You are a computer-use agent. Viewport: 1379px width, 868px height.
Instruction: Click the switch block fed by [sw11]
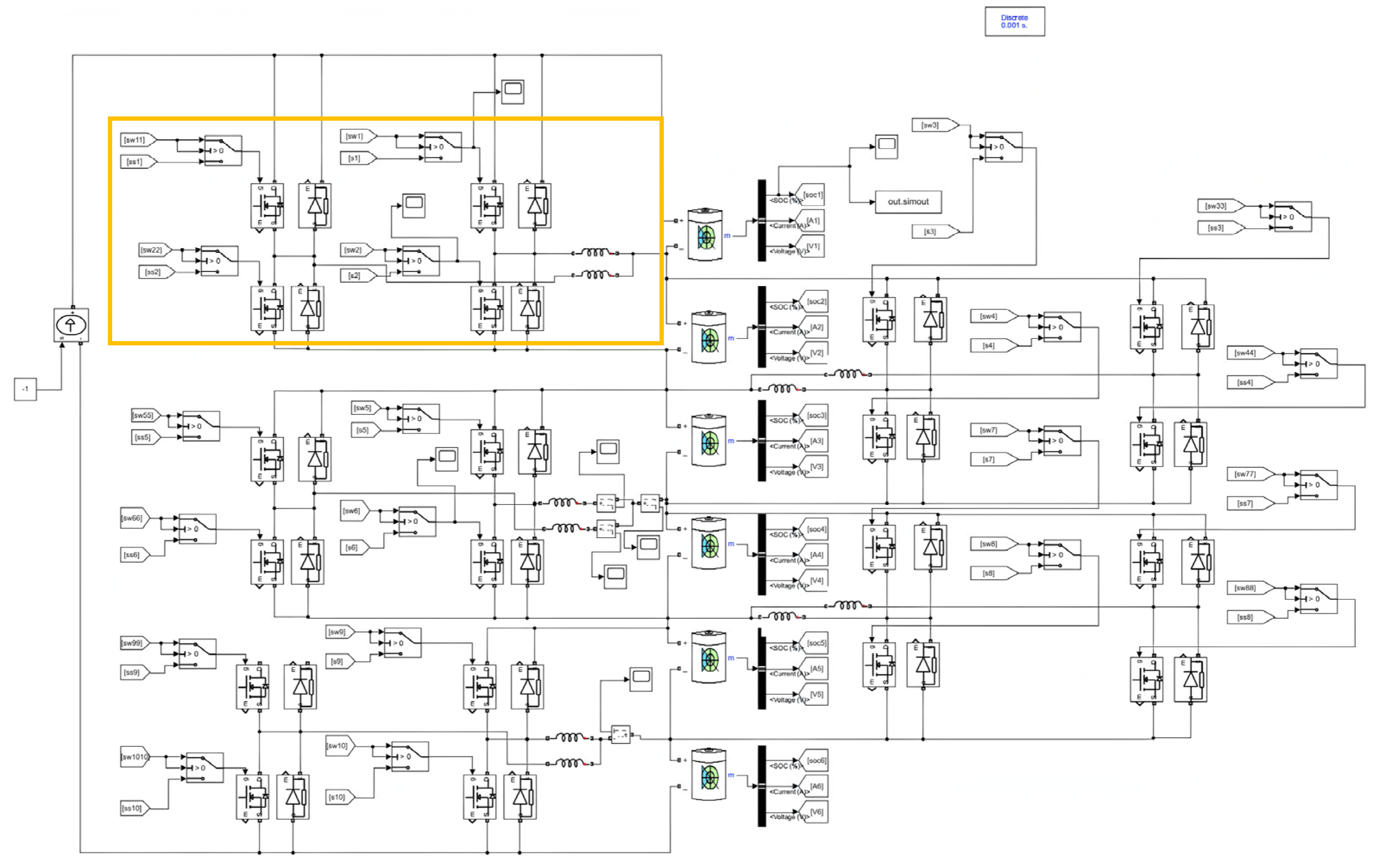click(x=223, y=150)
